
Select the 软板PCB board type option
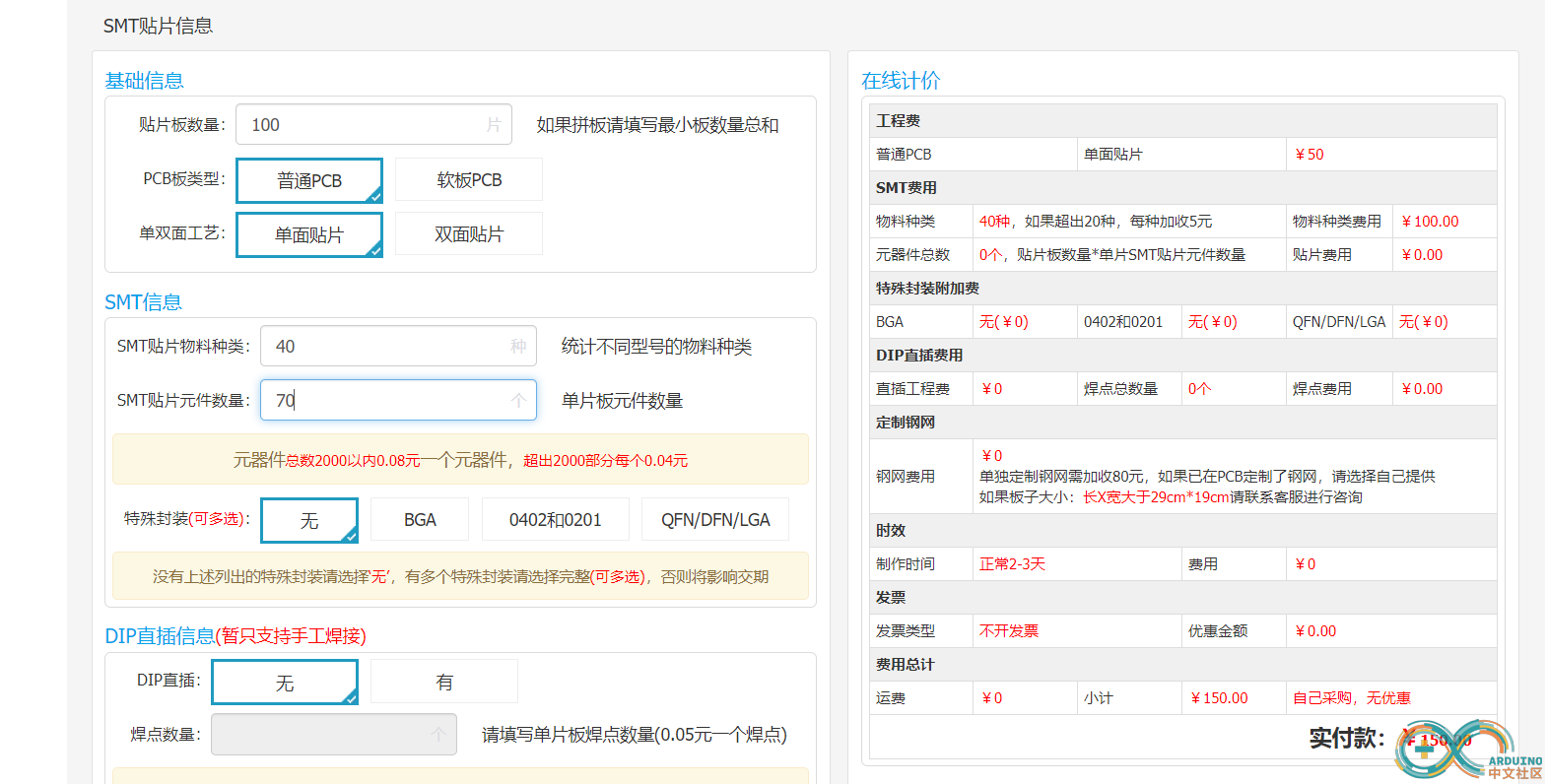469,179
